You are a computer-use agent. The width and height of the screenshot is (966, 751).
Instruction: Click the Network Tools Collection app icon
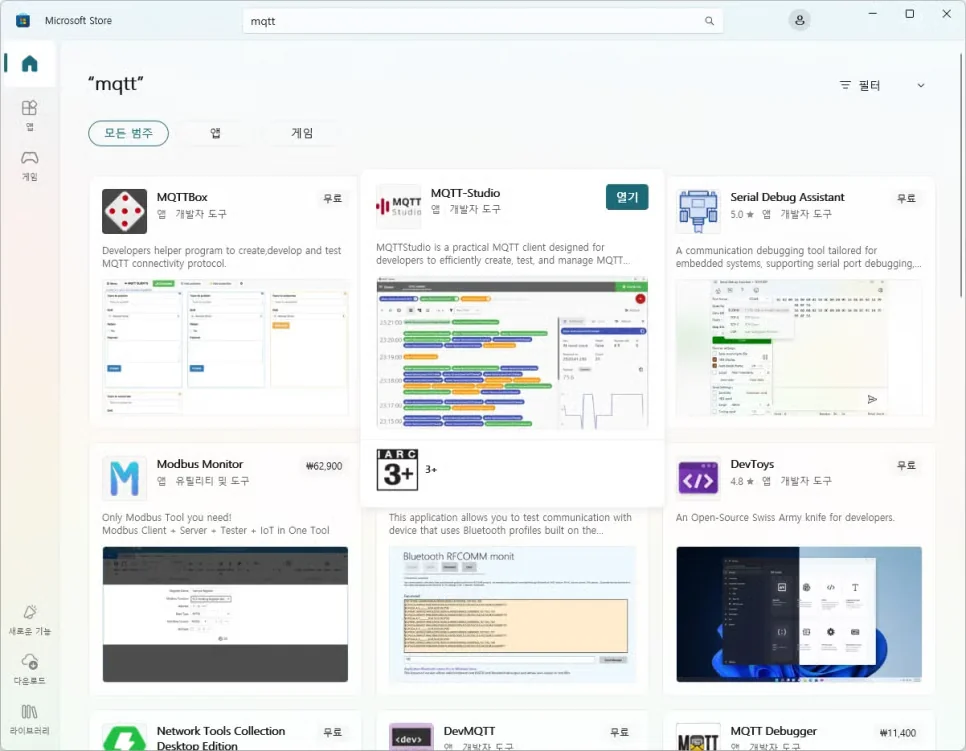[124, 737]
